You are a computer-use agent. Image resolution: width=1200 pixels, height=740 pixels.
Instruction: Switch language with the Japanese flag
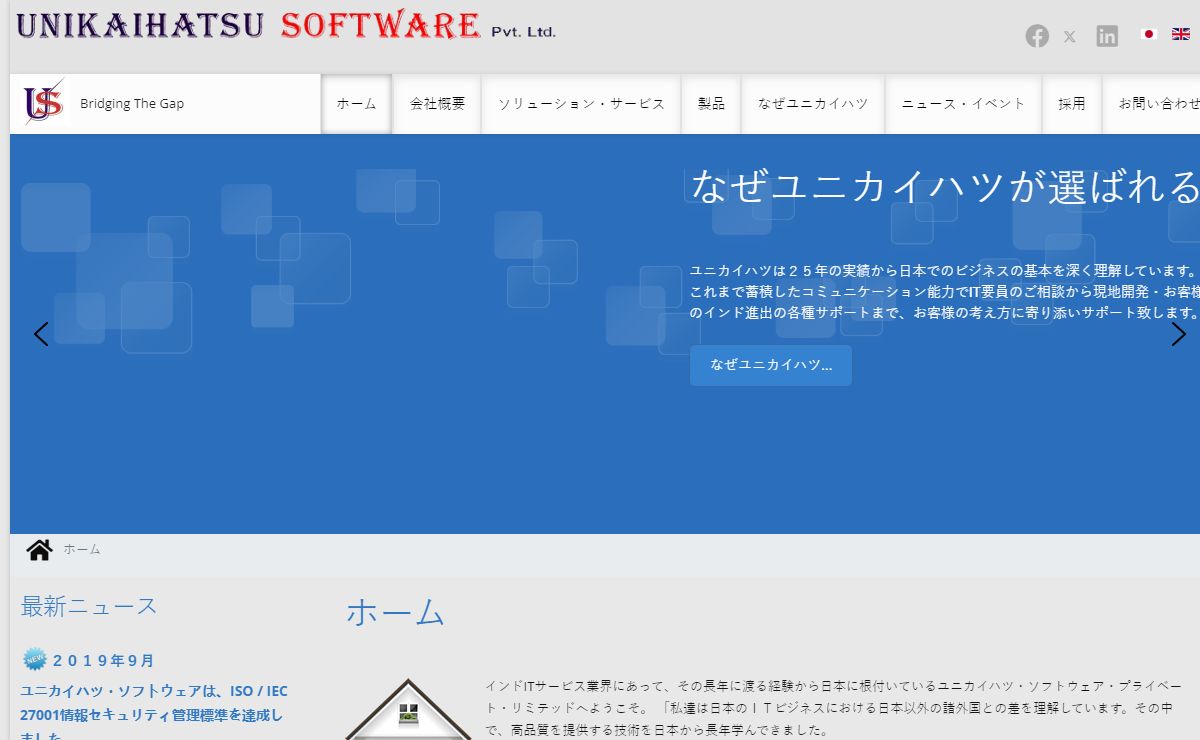point(1149,34)
